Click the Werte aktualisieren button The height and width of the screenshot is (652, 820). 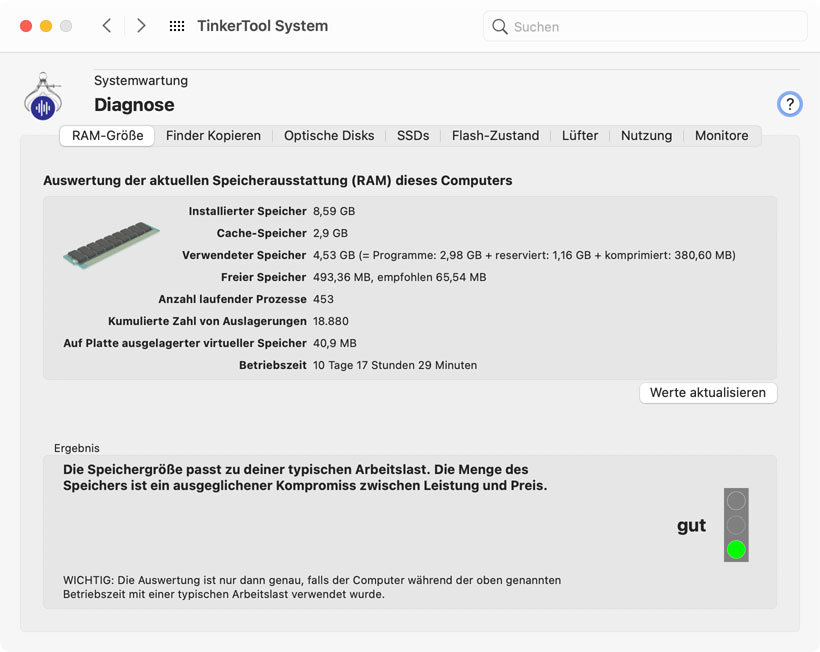(x=708, y=393)
